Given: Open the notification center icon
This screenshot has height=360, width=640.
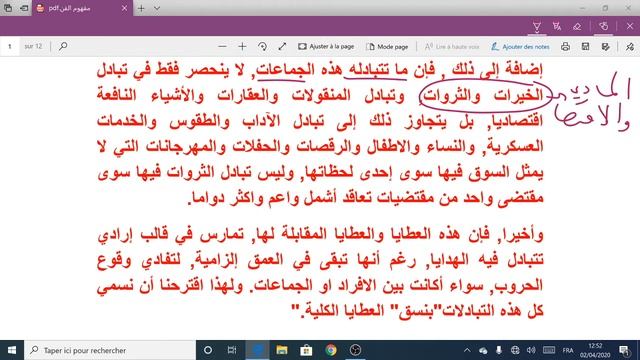Looking at the screenshot, I should 624,350.
